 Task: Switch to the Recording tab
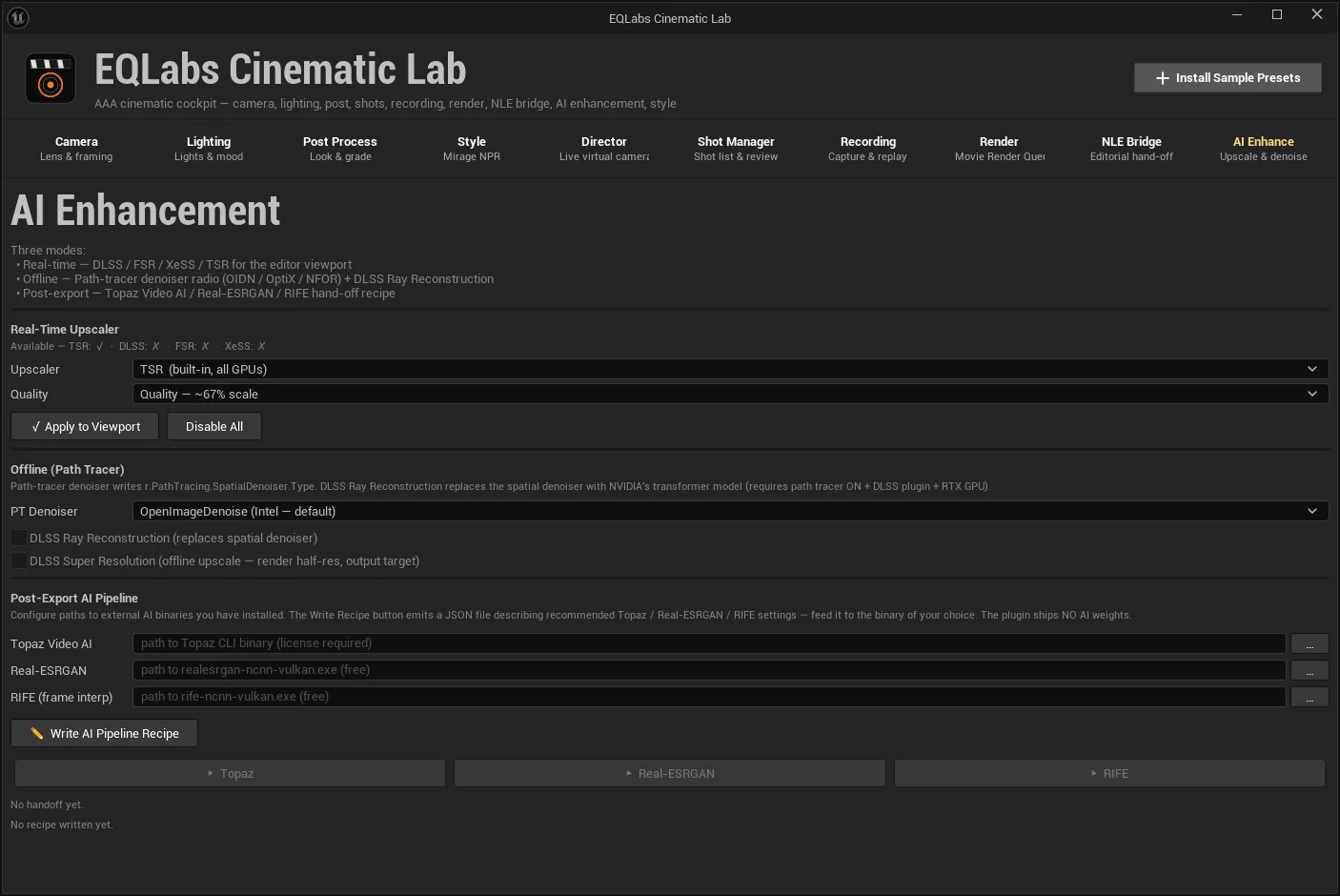click(867, 149)
